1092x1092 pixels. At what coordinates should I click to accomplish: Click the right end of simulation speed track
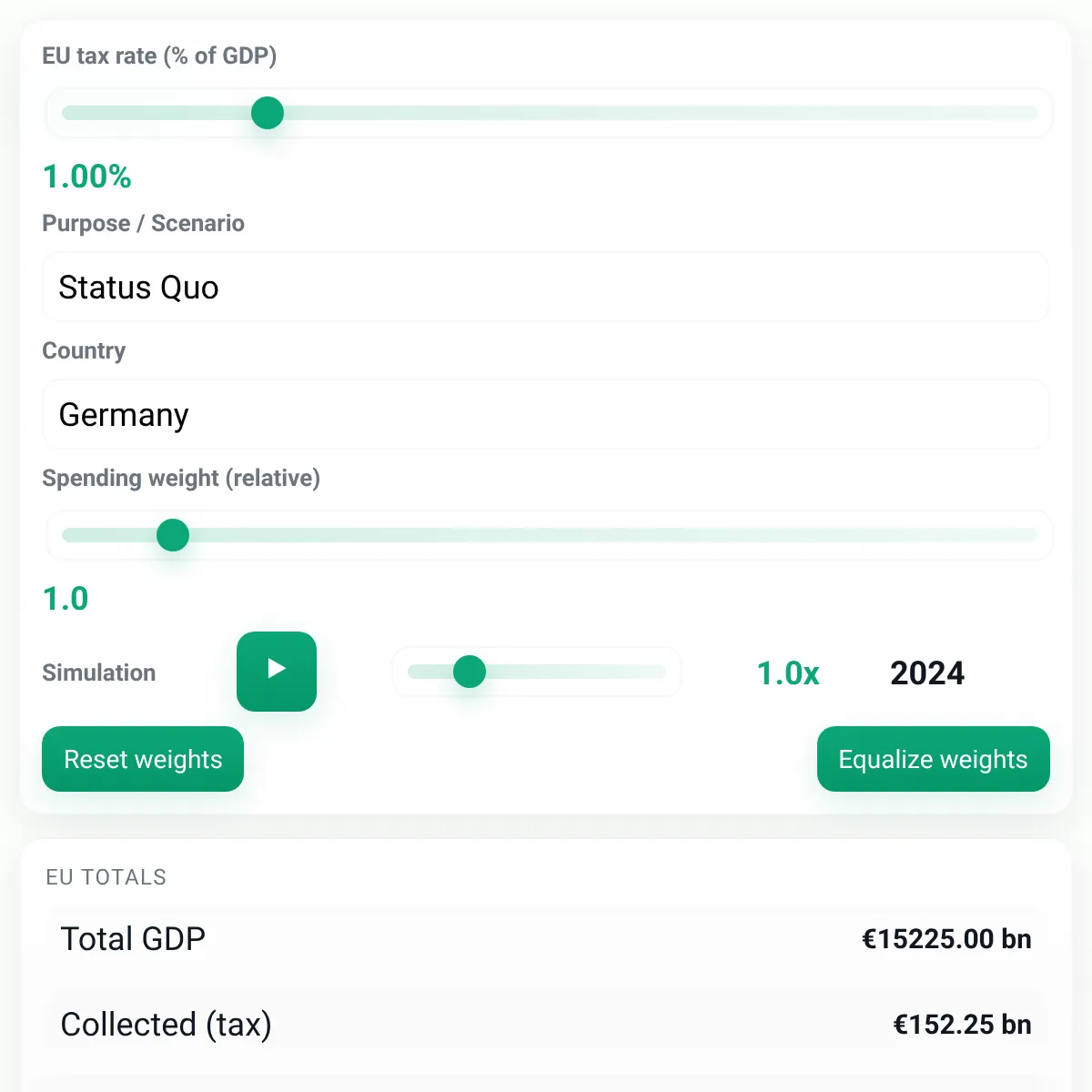(661, 672)
